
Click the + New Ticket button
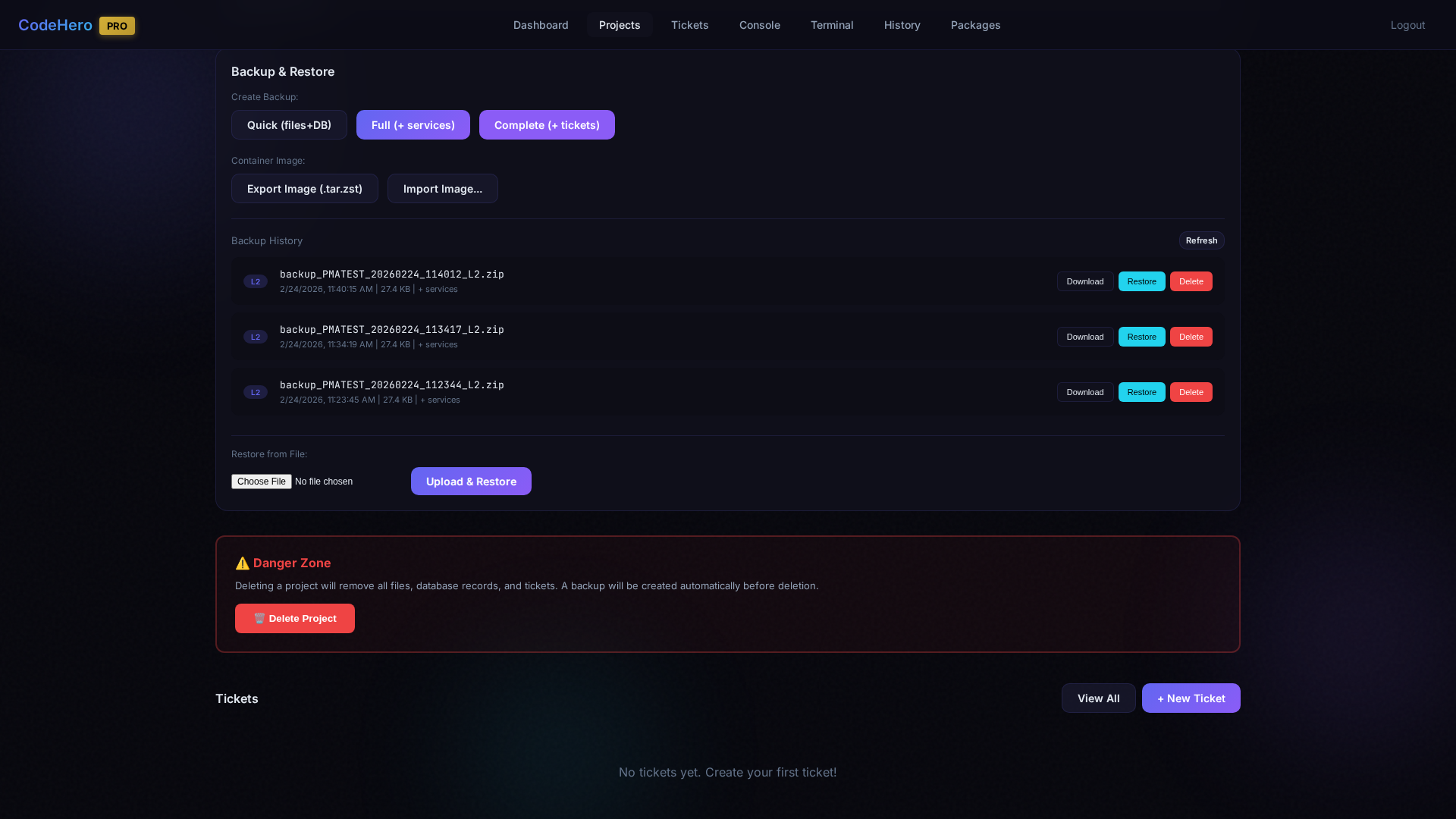pos(1191,698)
